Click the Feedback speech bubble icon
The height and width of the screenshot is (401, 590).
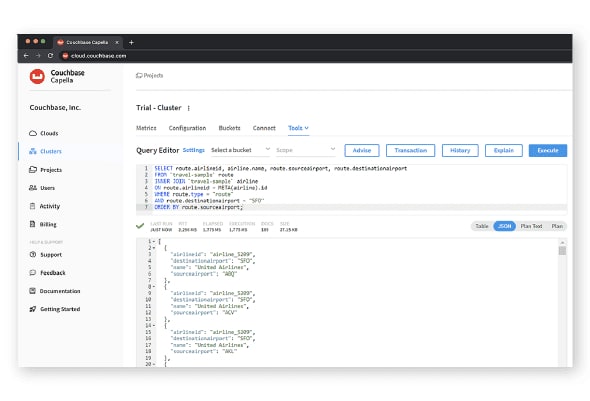33,273
